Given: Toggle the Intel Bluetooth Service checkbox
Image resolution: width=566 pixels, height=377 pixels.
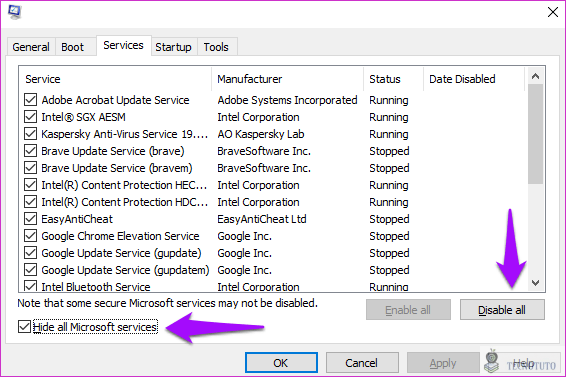Looking at the screenshot, I should 30,286.
